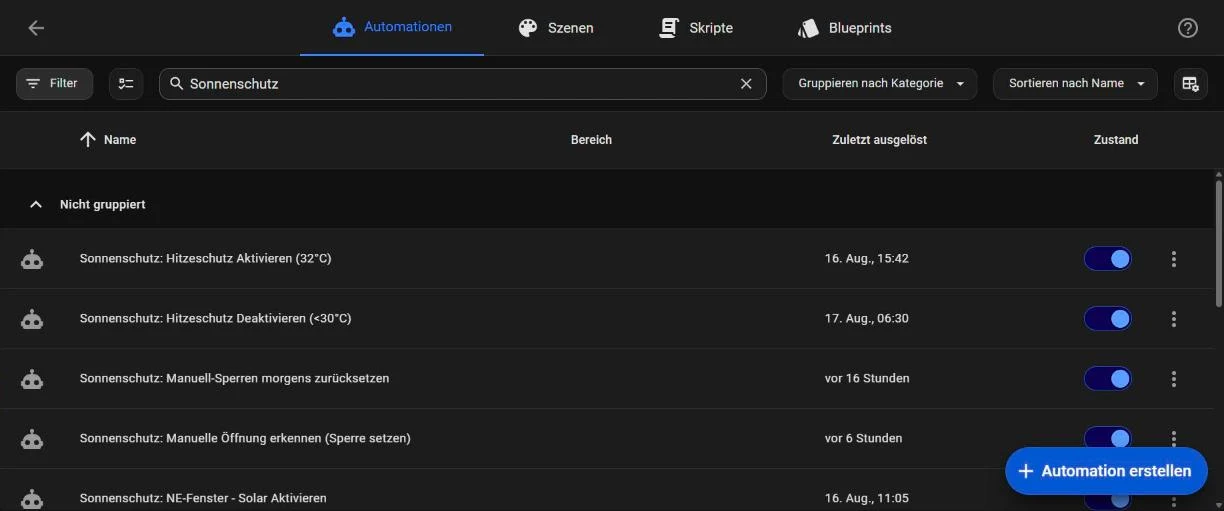Open Gruppieren nach Kategorie dropdown
Screen dimensions: 1224x511
pos(880,84)
